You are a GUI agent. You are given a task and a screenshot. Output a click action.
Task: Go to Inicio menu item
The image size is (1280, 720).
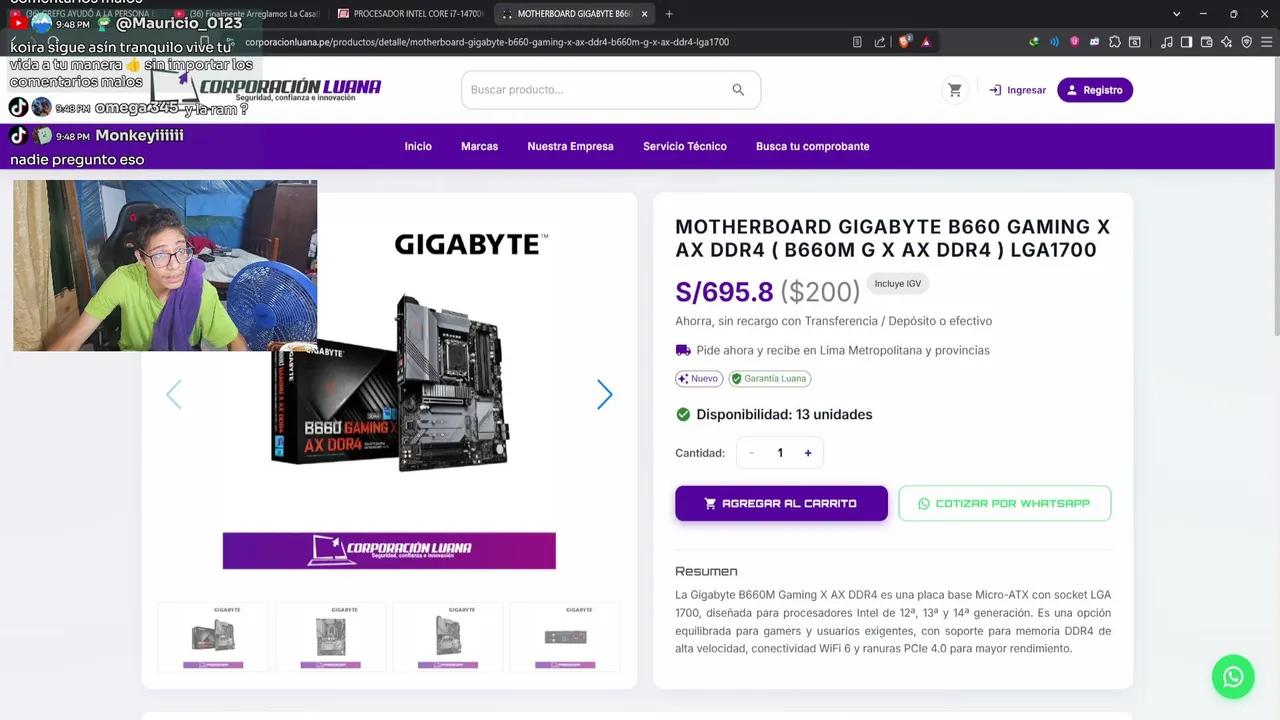click(x=418, y=146)
